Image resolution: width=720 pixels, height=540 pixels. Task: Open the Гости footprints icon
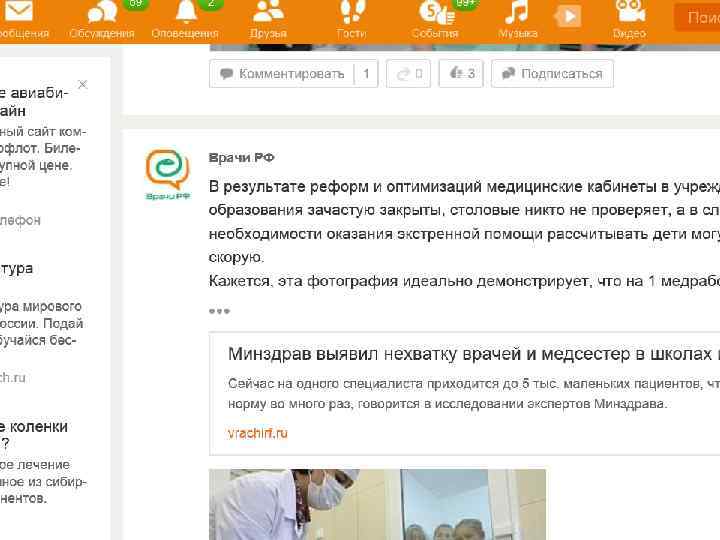coord(352,11)
